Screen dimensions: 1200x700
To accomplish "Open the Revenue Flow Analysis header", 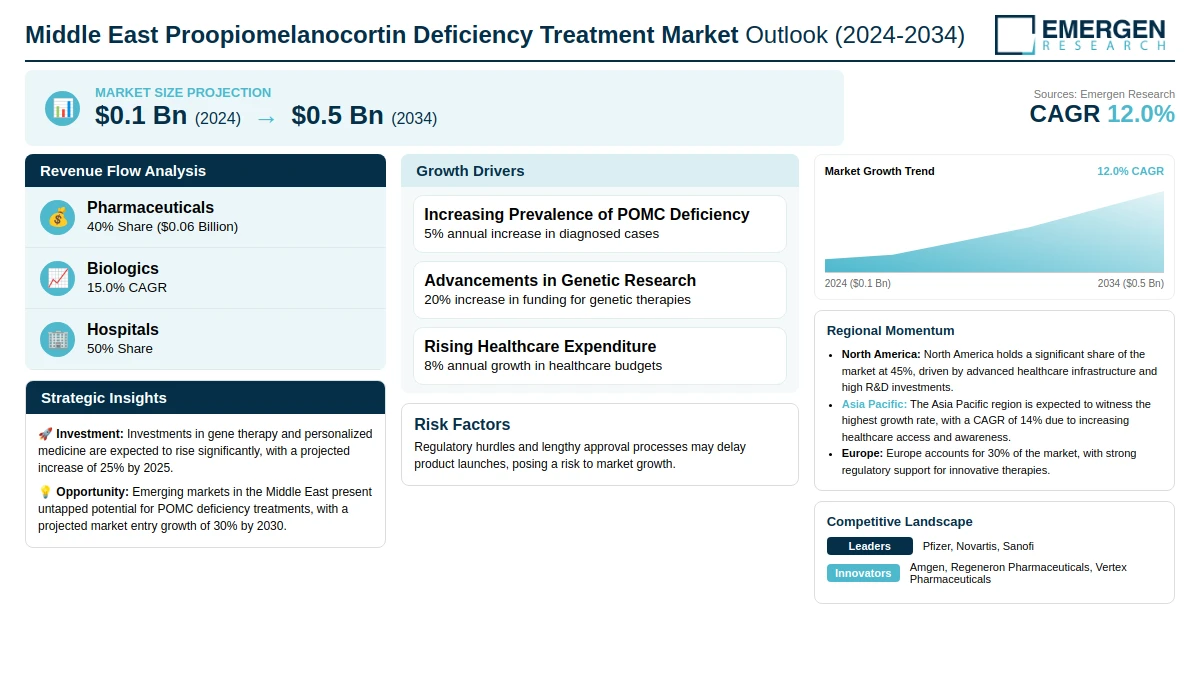I will (x=205, y=171).
